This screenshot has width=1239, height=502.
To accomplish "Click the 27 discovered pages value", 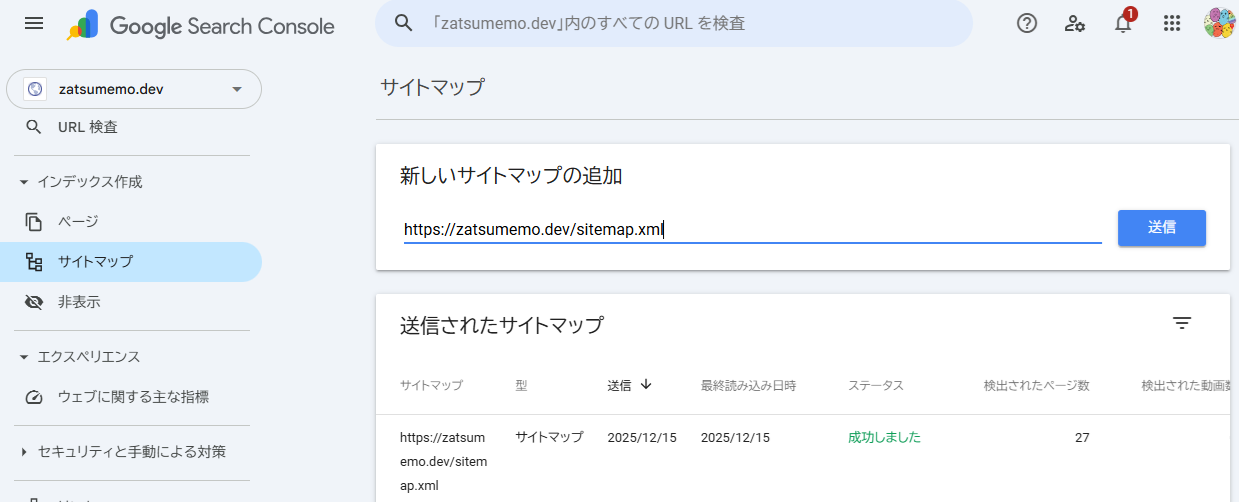I will (1082, 437).
